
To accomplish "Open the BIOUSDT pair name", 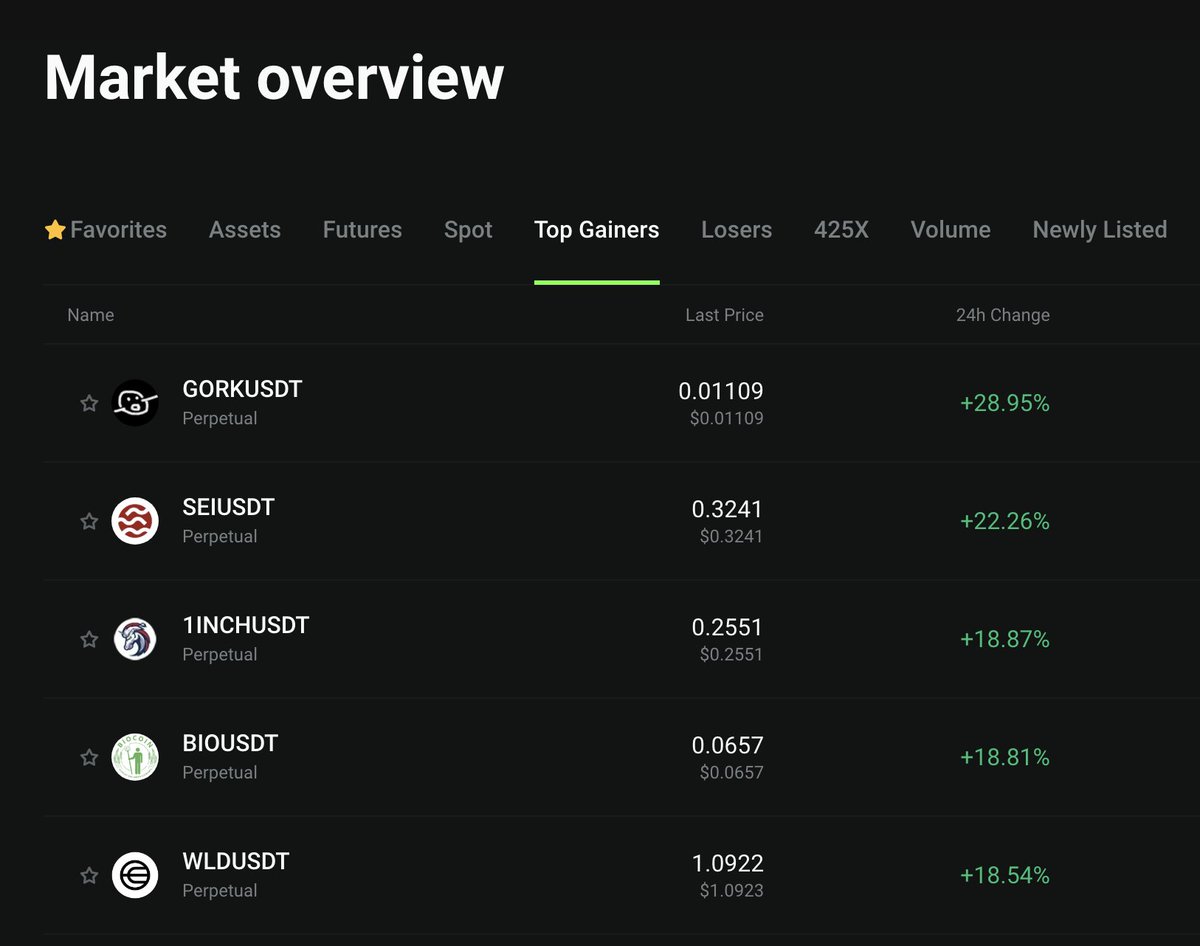I will point(230,744).
